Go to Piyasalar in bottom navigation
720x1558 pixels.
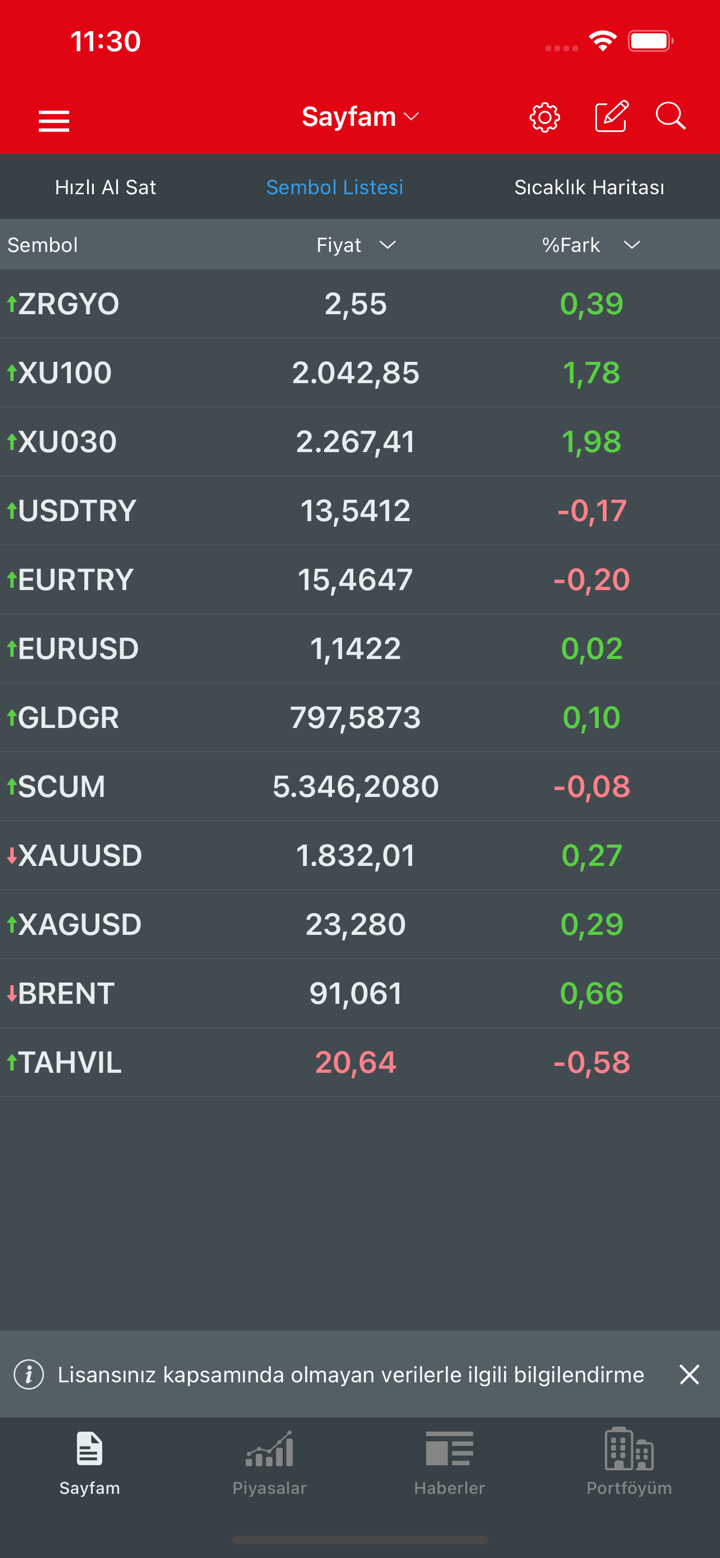tap(269, 1463)
